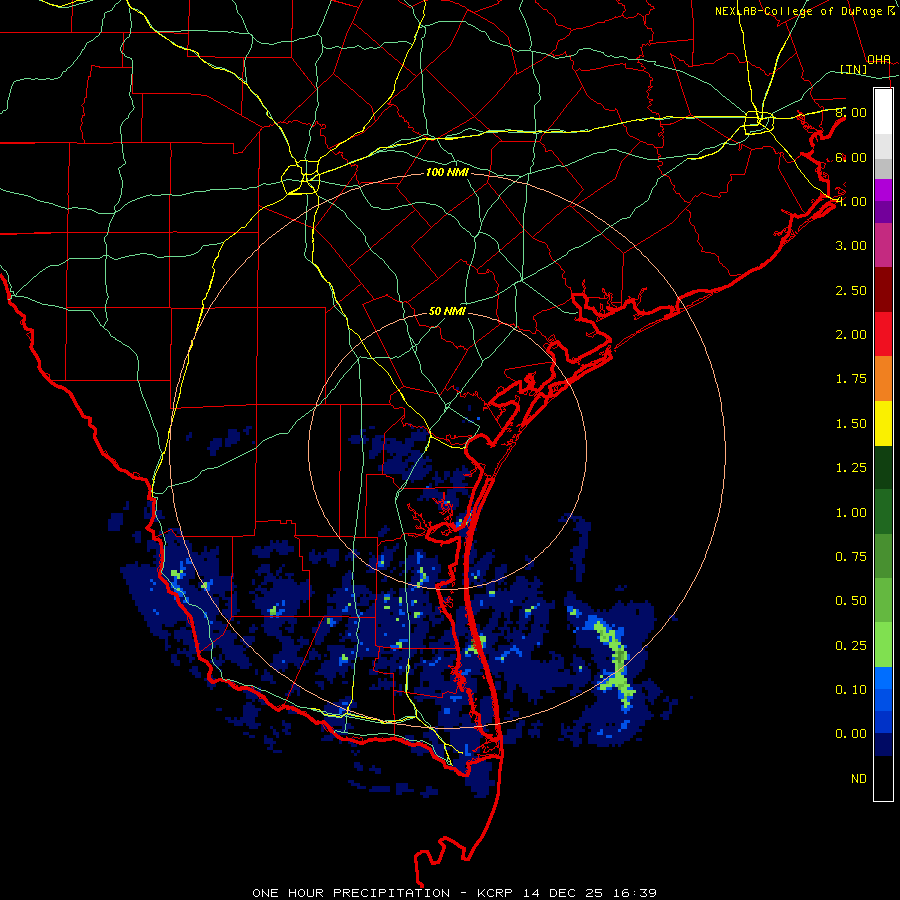Select the 0.75 legend value
The height and width of the screenshot is (900, 900).
(851, 557)
